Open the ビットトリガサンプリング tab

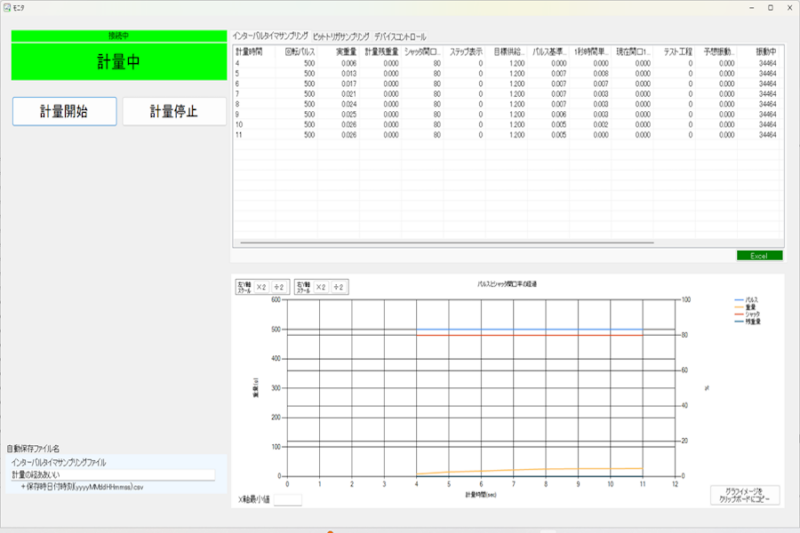341,37
